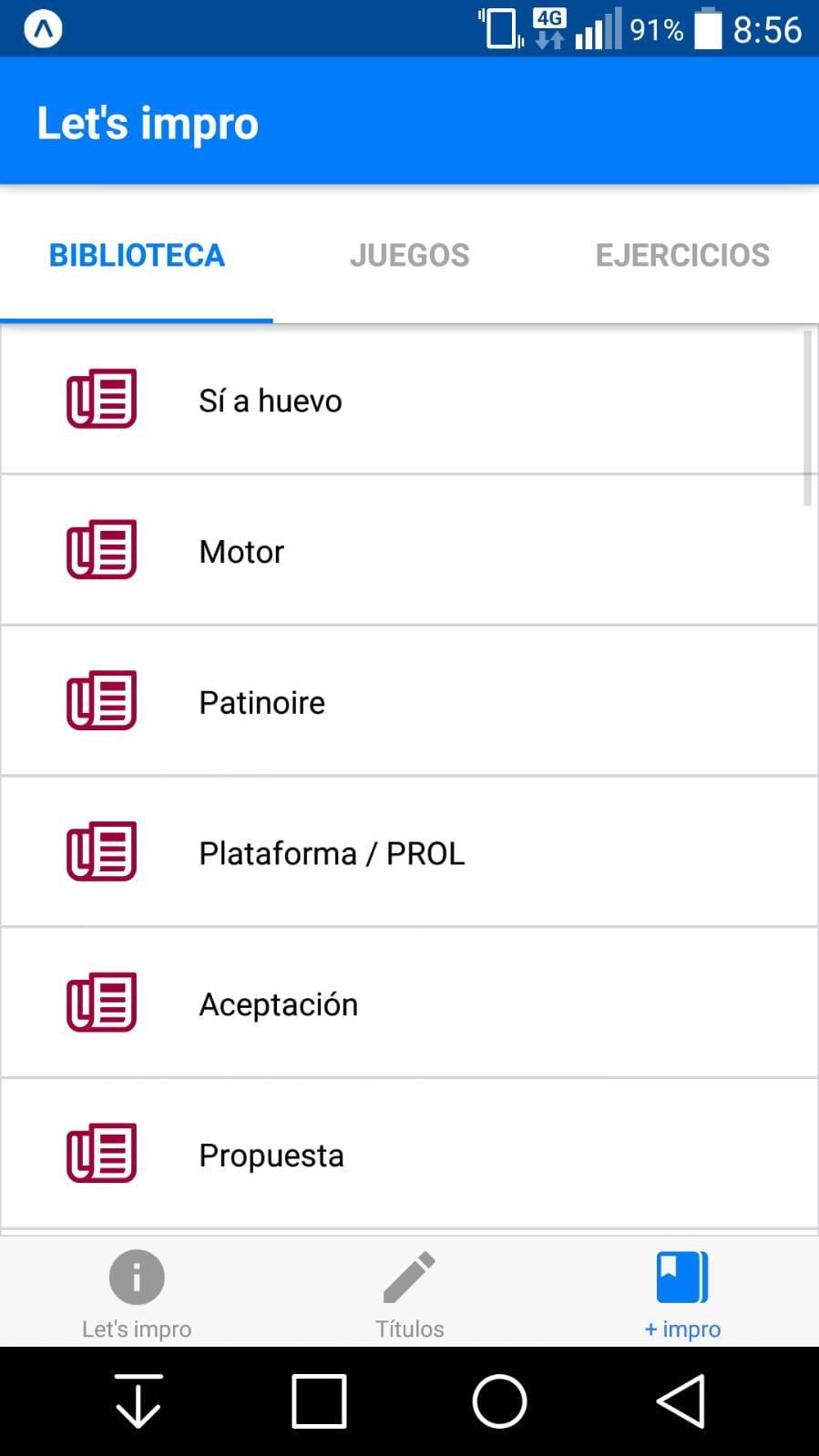Switch to the JUEGOS tab
819x1456 pixels.
pos(409,256)
